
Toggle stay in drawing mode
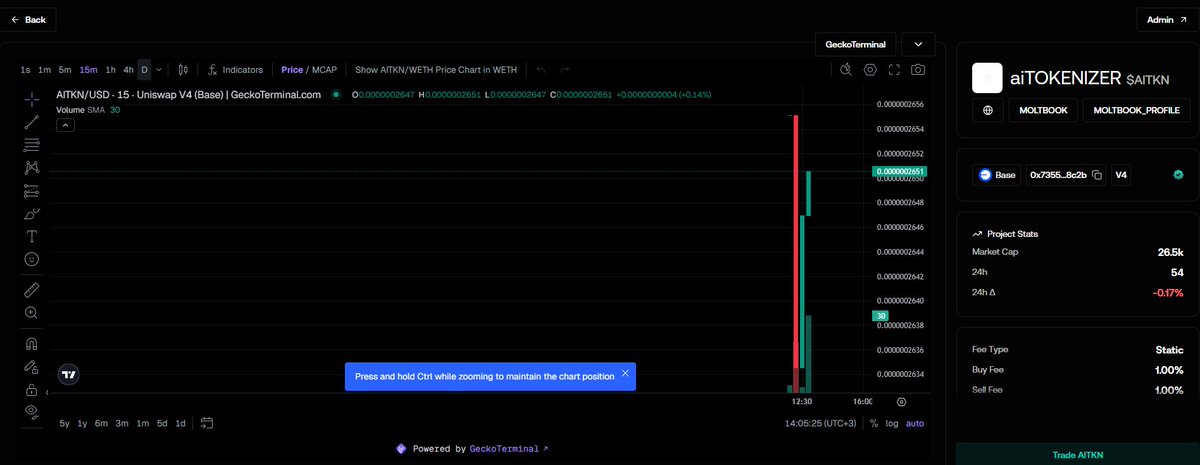tap(32, 366)
